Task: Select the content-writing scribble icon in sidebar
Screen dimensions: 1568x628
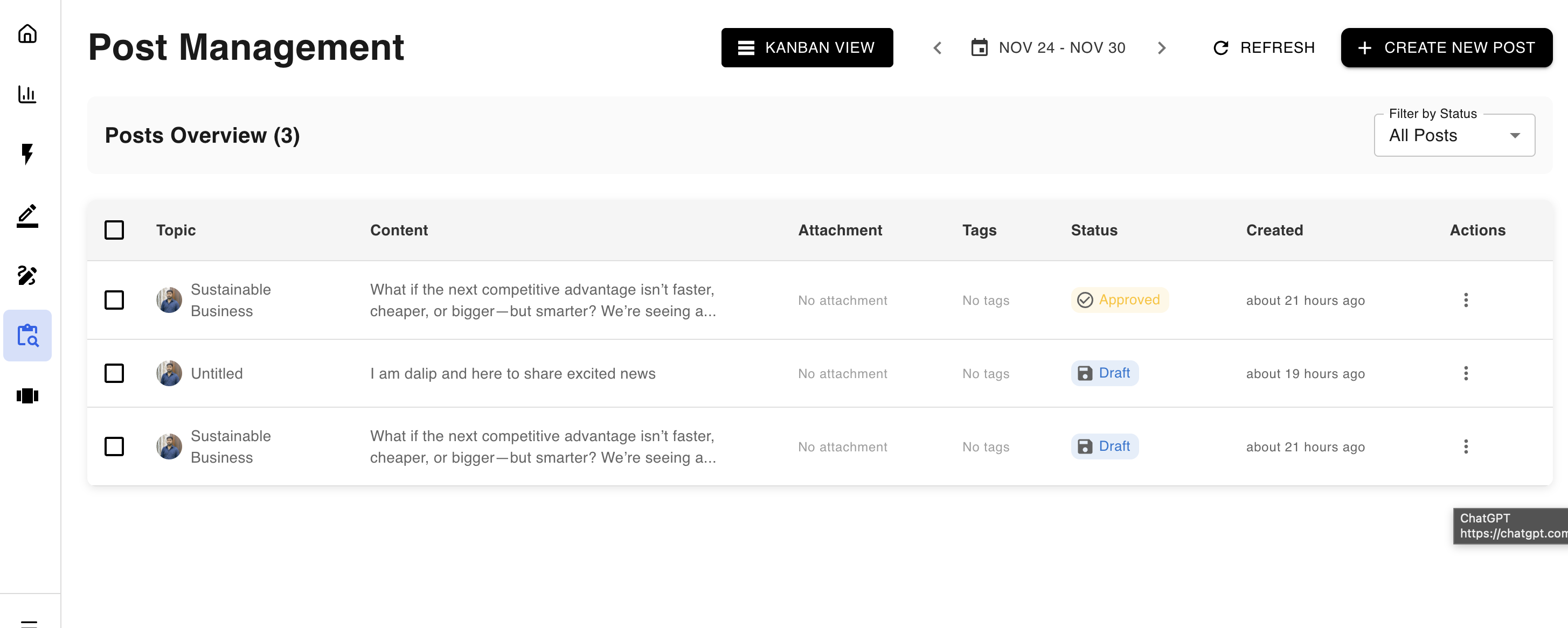Action: click(27, 276)
